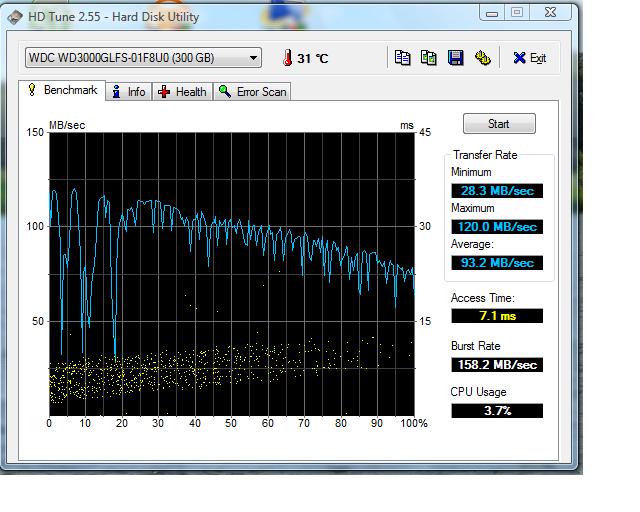The width and height of the screenshot is (640, 512).
Task: Open the Health tab
Action: click(x=182, y=91)
